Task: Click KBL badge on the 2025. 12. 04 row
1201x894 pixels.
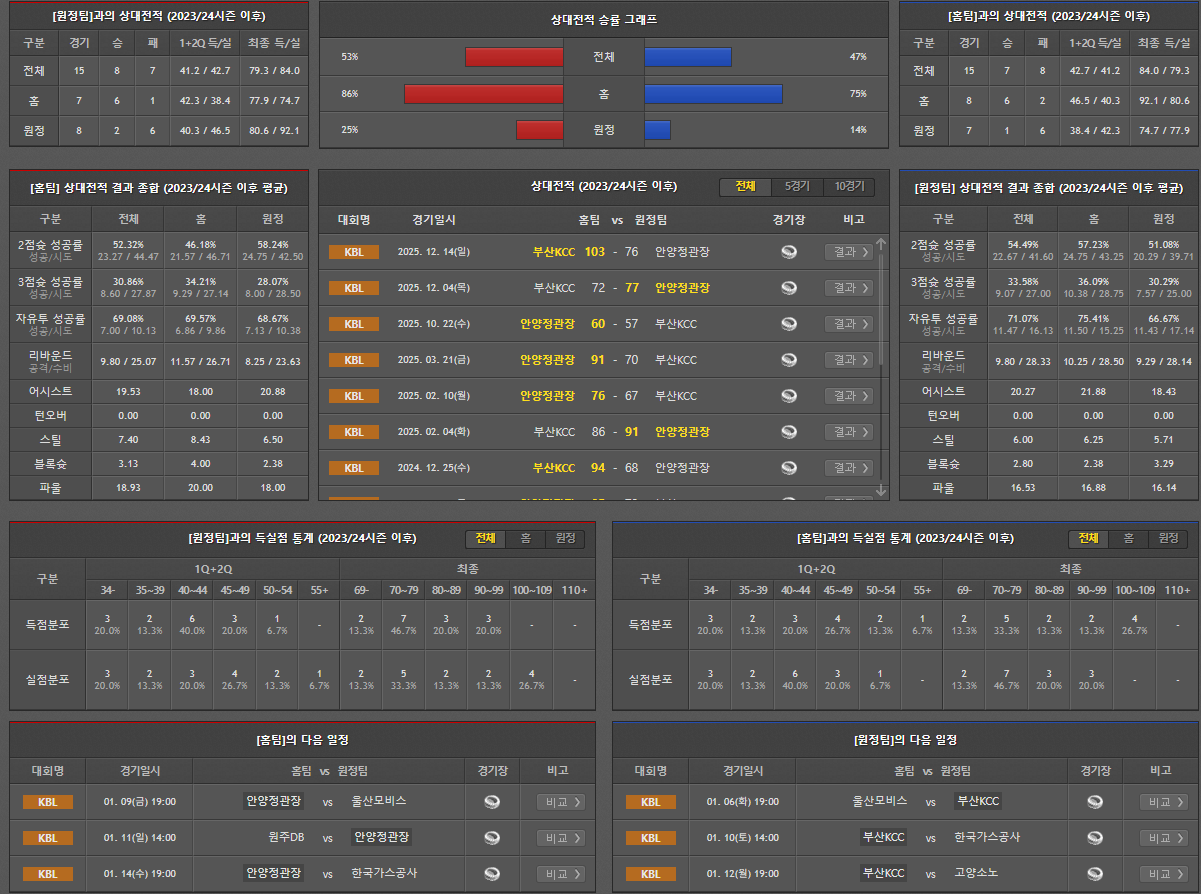Action: [x=354, y=288]
